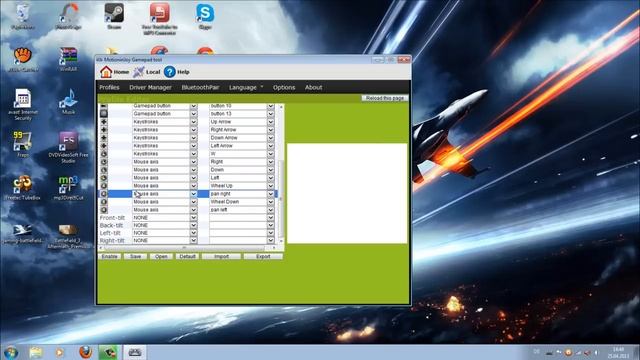Open media player taskbar icon
Screen dimensions: 640x360
60,352
